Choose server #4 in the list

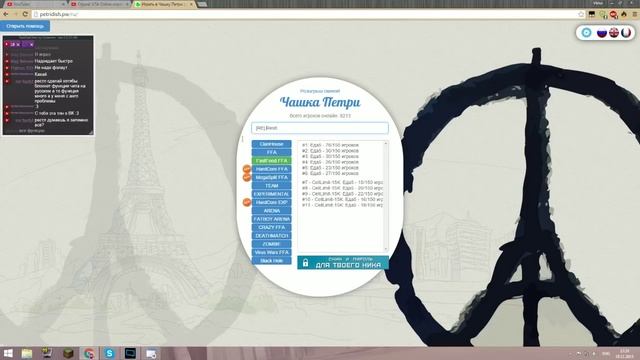coord(330,162)
